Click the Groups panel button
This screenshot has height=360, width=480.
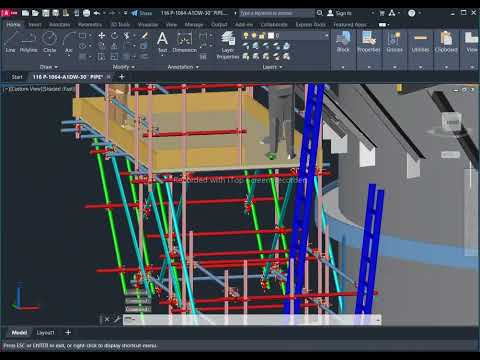[x=395, y=42]
